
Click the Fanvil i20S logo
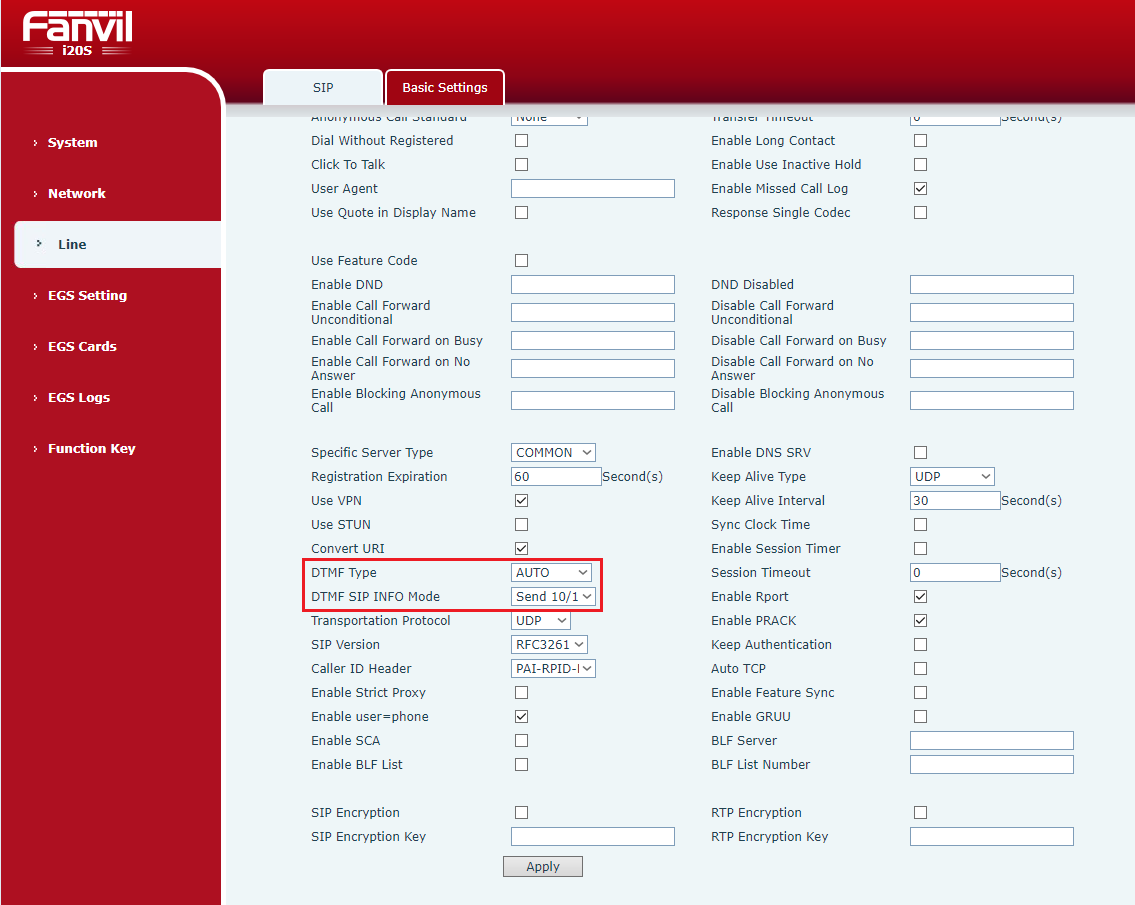77,33
